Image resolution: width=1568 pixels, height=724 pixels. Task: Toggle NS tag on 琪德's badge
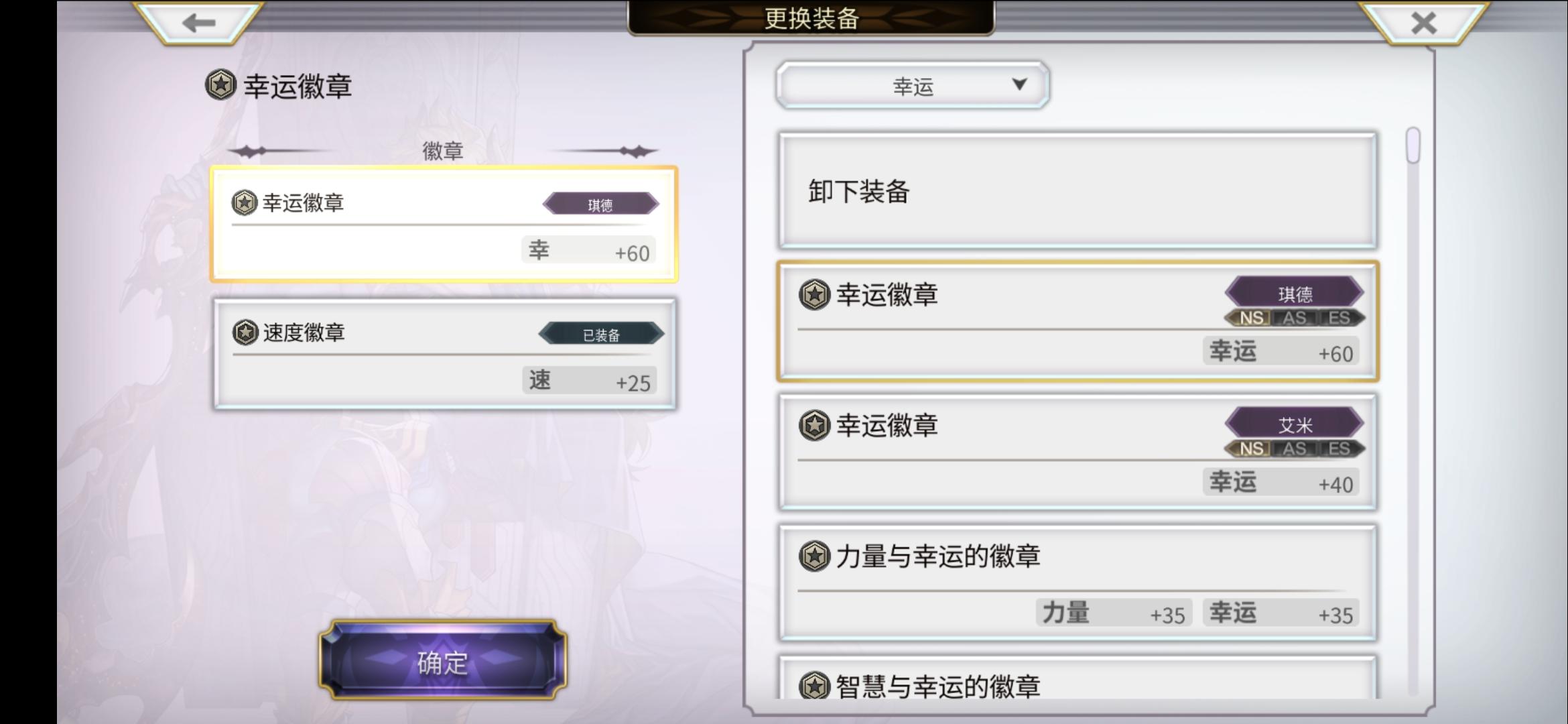click(x=1250, y=318)
